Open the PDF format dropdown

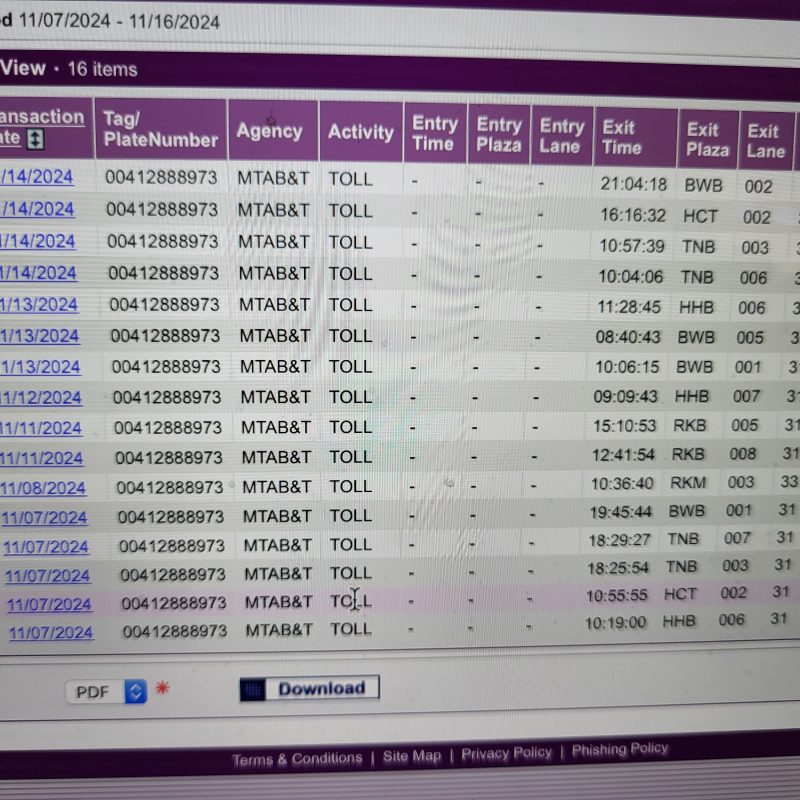[x=106, y=691]
